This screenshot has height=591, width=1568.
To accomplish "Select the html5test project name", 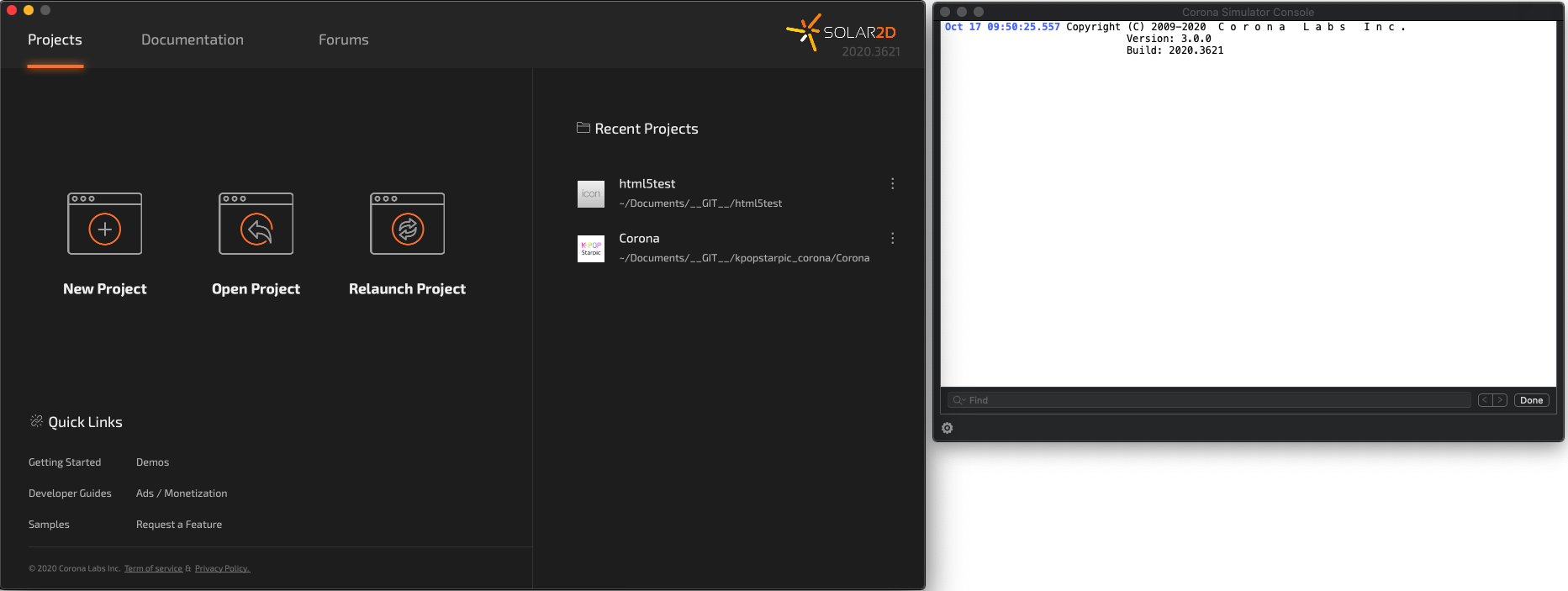I will point(647,183).
